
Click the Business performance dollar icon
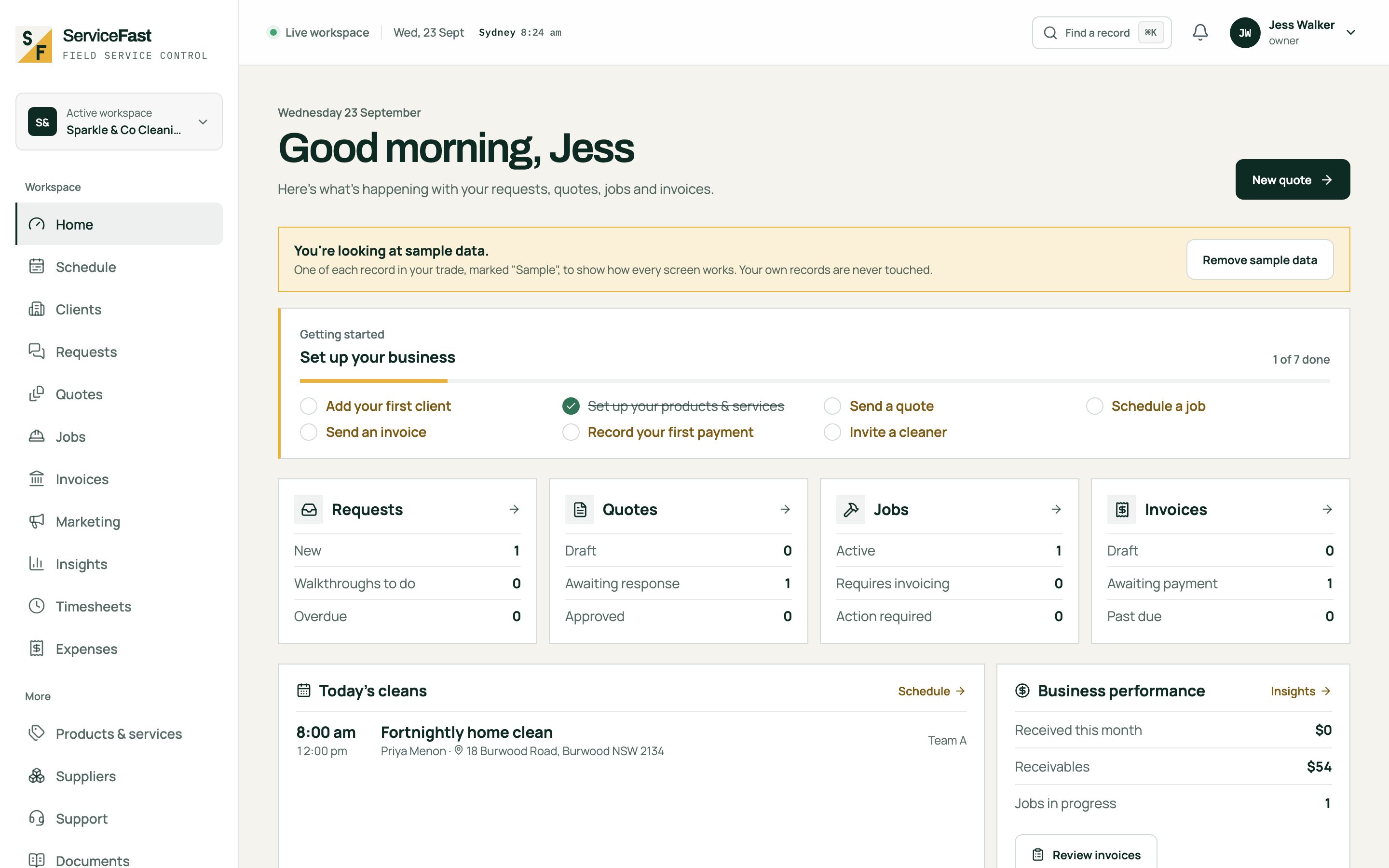coord(1022,691)
